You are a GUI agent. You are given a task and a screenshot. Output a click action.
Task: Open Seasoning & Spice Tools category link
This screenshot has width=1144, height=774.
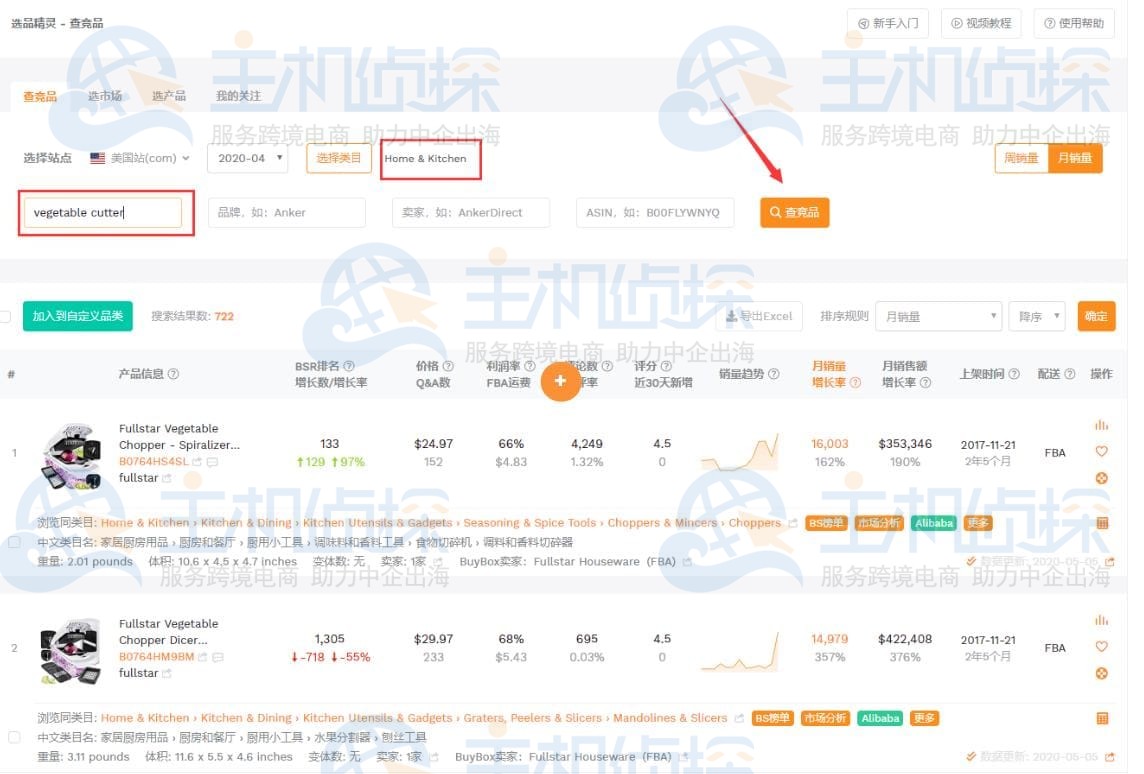coord(530,523)
